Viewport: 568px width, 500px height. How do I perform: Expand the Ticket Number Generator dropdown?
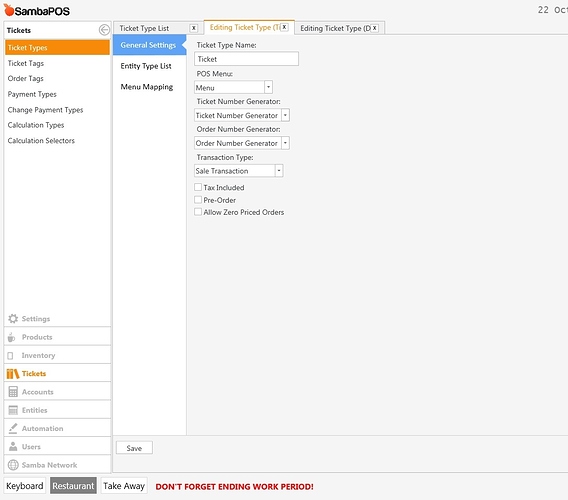[285, 115]
